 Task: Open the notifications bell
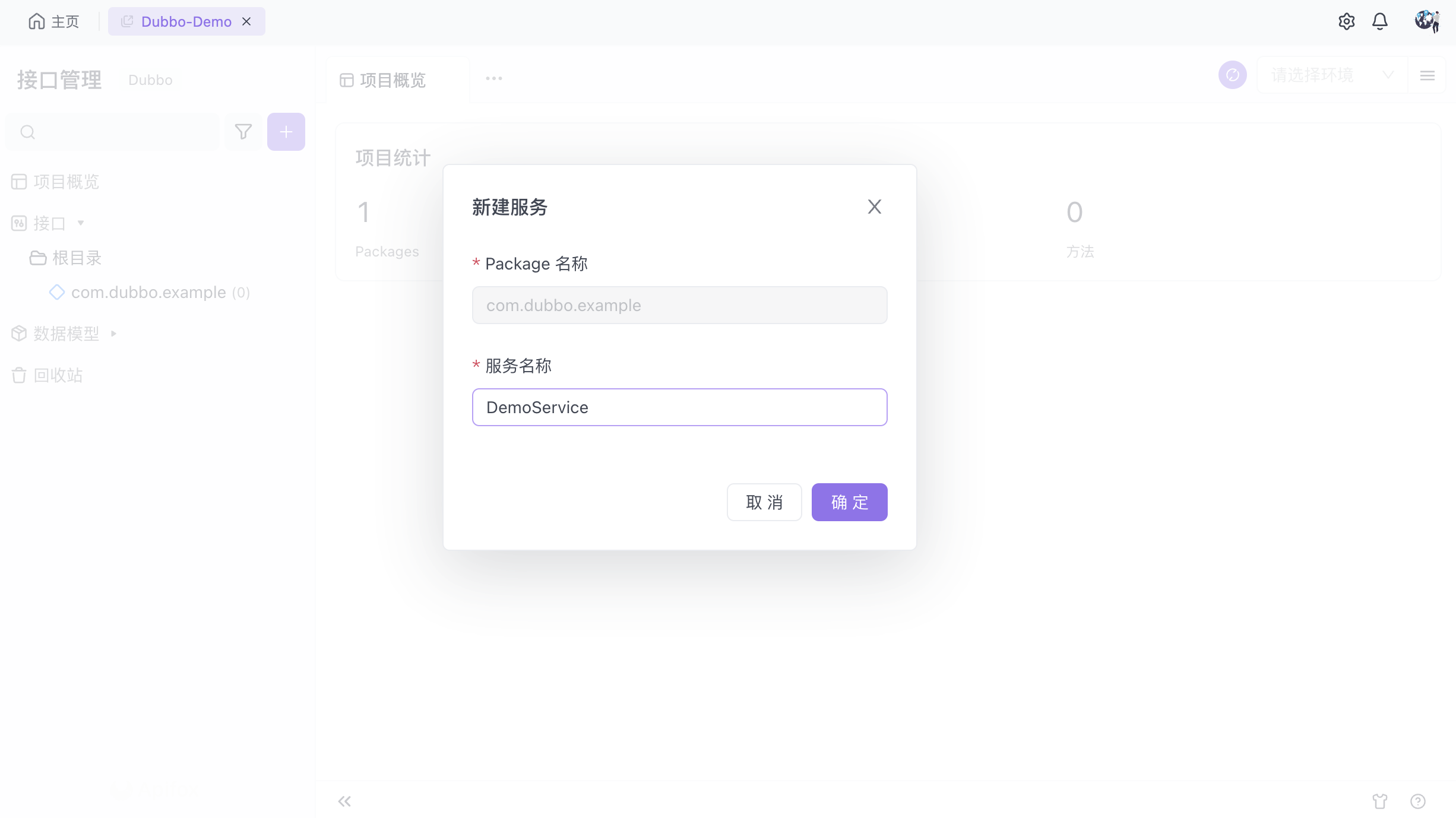click(1380, 22)
